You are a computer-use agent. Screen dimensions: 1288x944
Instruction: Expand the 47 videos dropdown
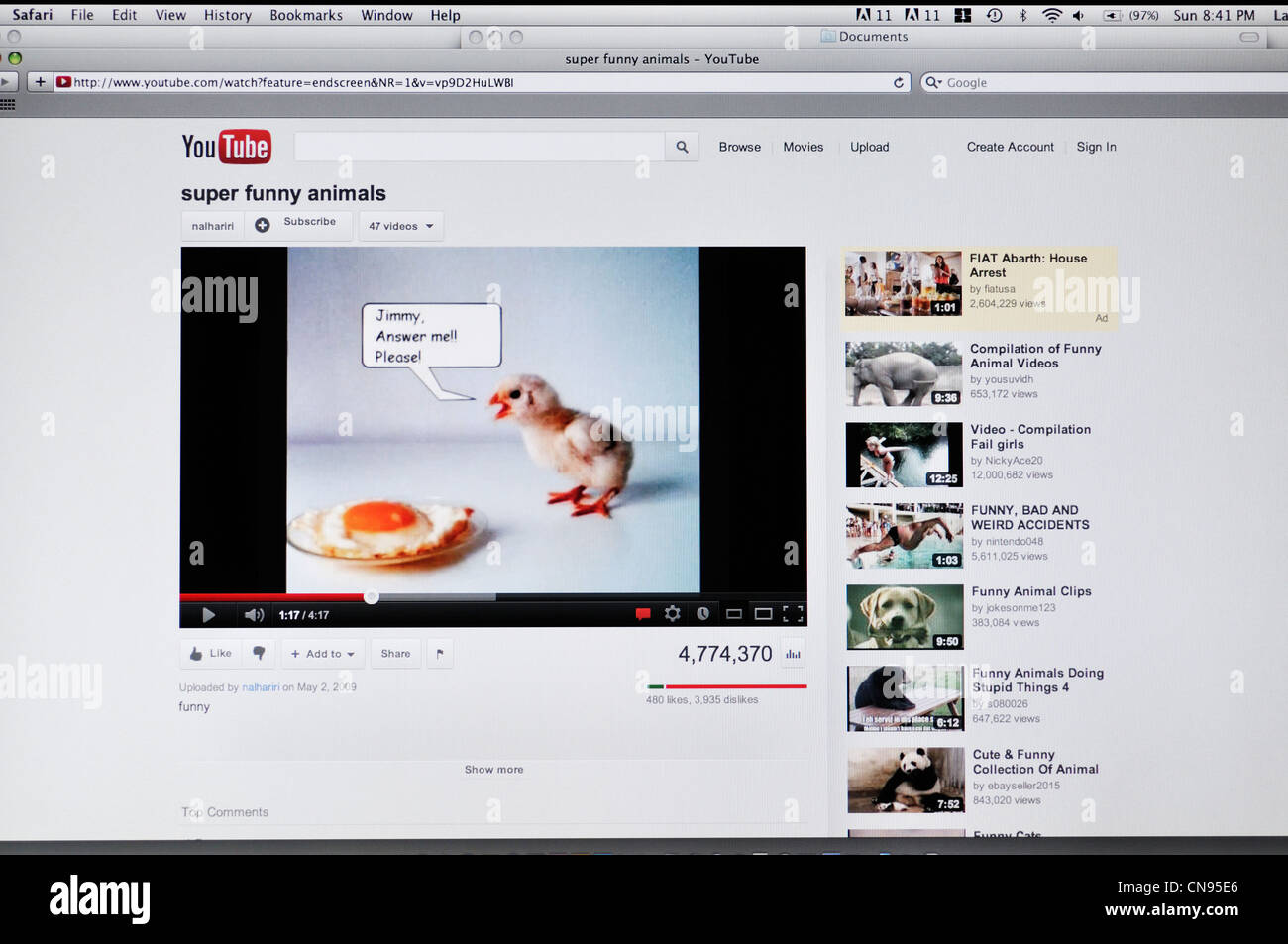tap(400, 226)
